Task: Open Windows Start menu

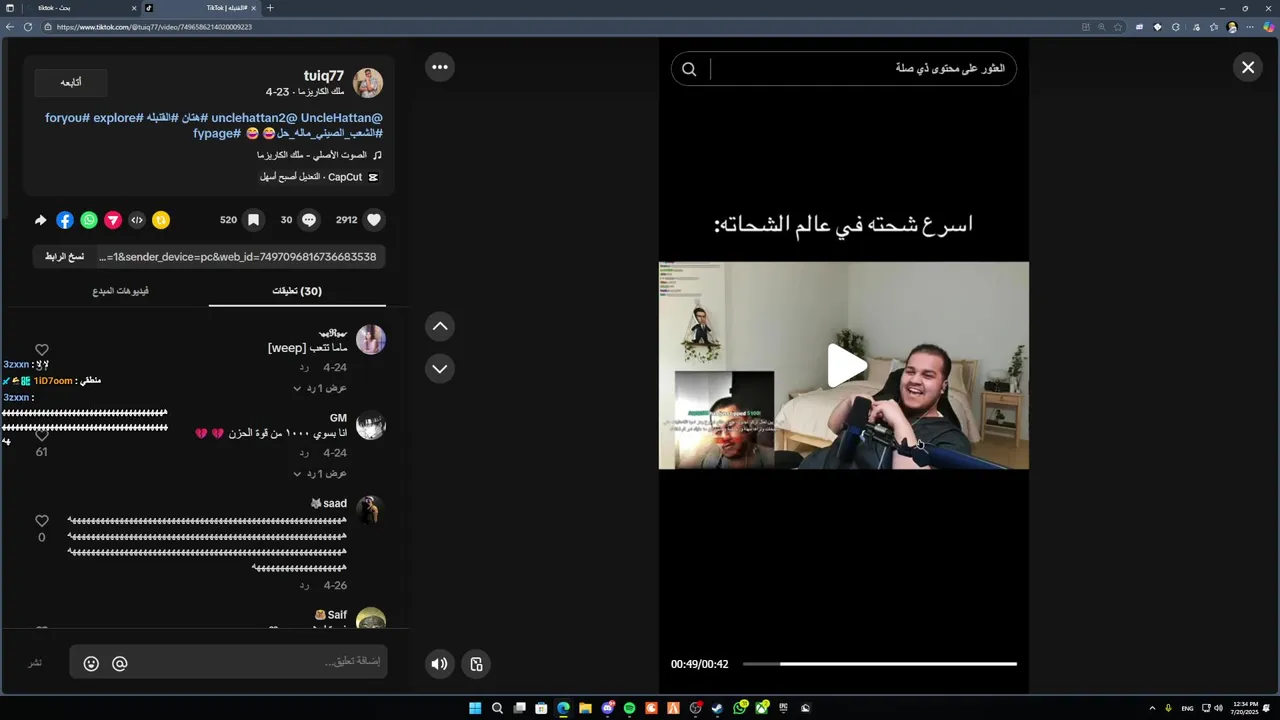Action: point(475,708)
